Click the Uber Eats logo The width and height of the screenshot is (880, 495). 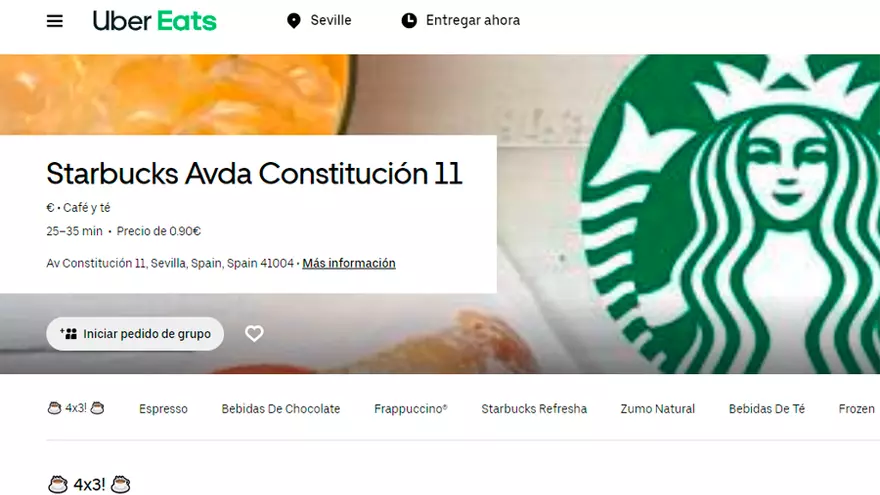click(154, 21)
